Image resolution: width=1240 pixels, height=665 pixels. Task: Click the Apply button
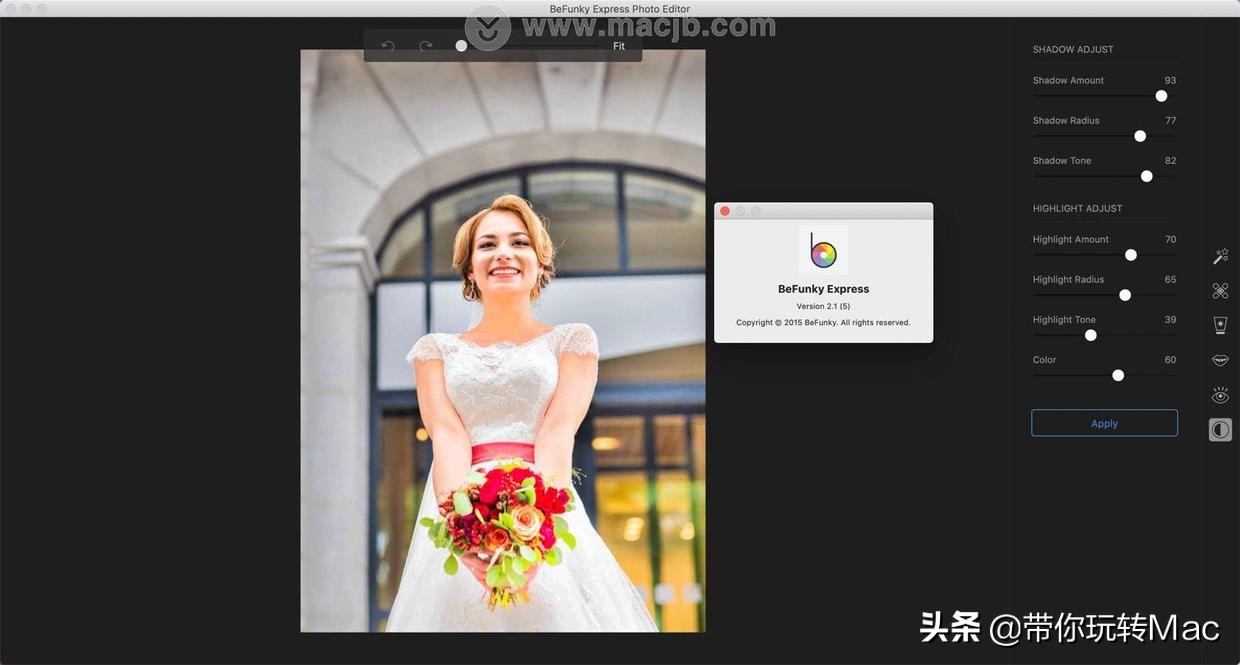pyautogui.click(x=1104, y=423)
